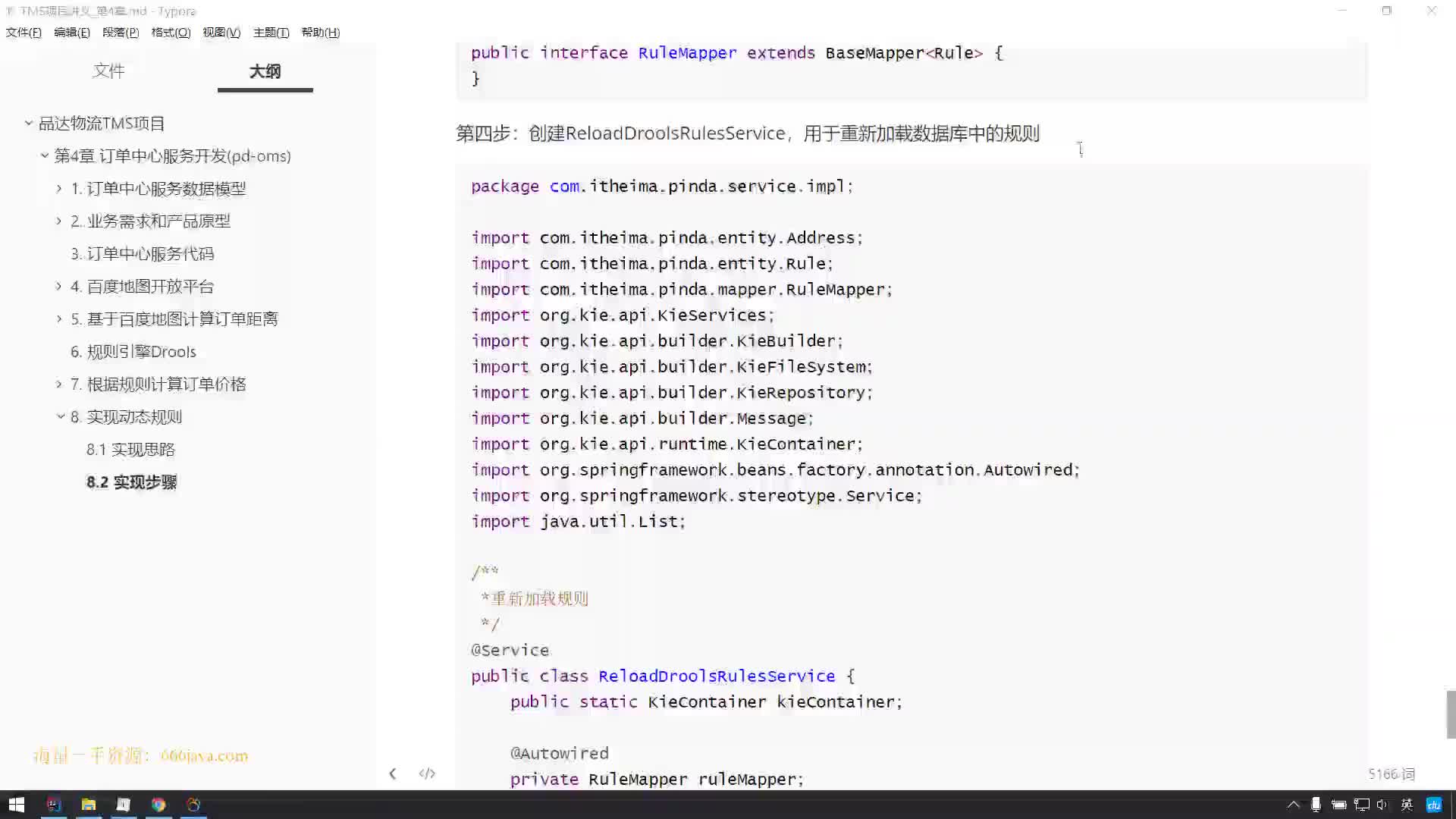
Task: Open the 格式(O) menu
Action: [171, 32]
